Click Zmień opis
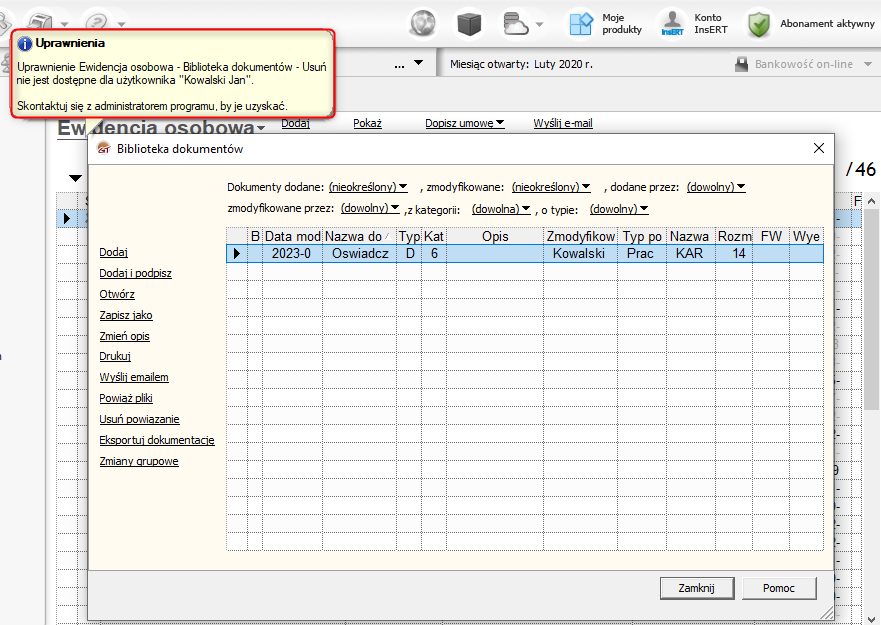 pyautogui.click(x=124, y=336)
